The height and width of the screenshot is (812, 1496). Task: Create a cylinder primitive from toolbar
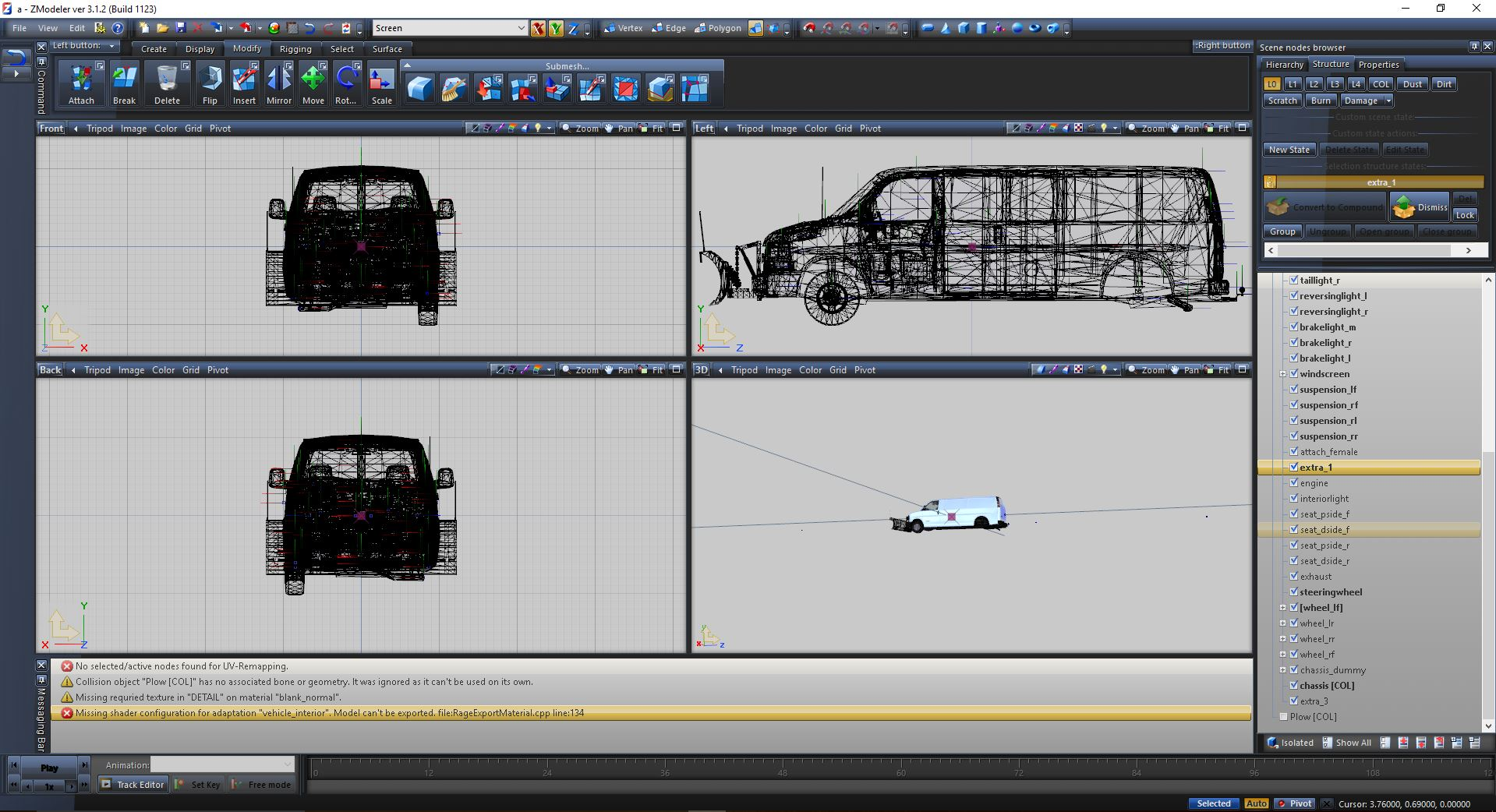[981, 28]
